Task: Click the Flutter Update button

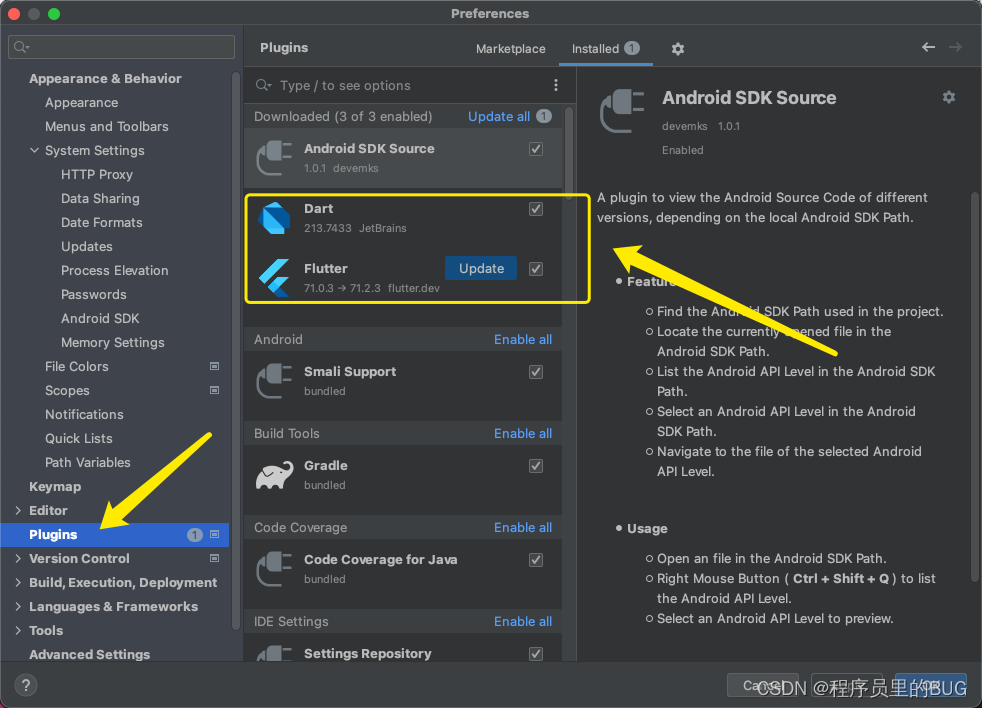Action: 481,268
